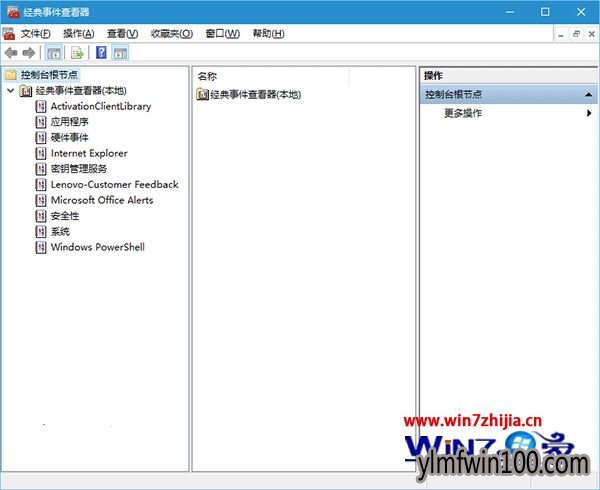This screenshot has height=490, width=600.
Task: Open the 收藏夹(O) menu
Action: pyautogui.click(x=172, y=34)
